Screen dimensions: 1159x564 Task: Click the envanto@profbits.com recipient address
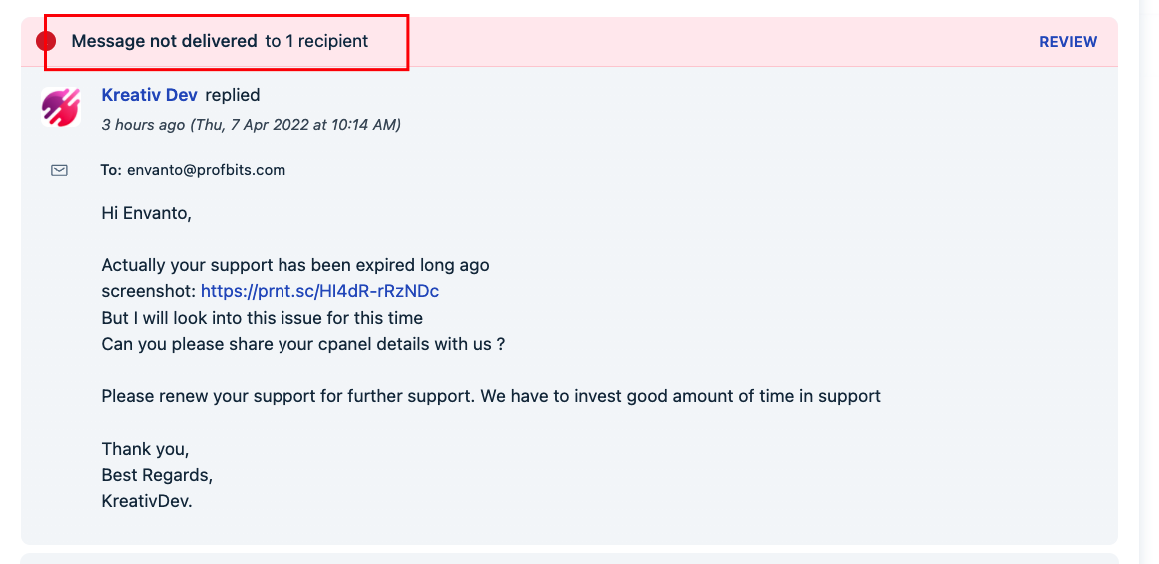(206, 170)
